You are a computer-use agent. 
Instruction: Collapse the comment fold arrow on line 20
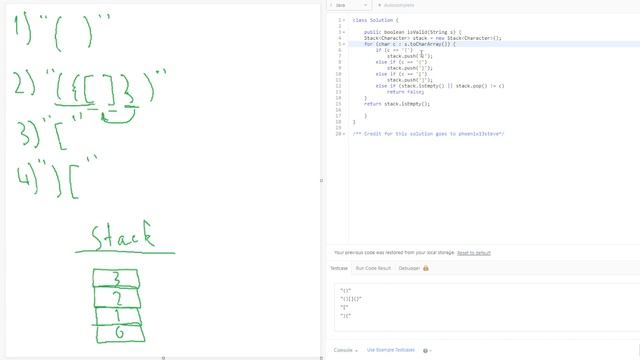pos(344,134)
